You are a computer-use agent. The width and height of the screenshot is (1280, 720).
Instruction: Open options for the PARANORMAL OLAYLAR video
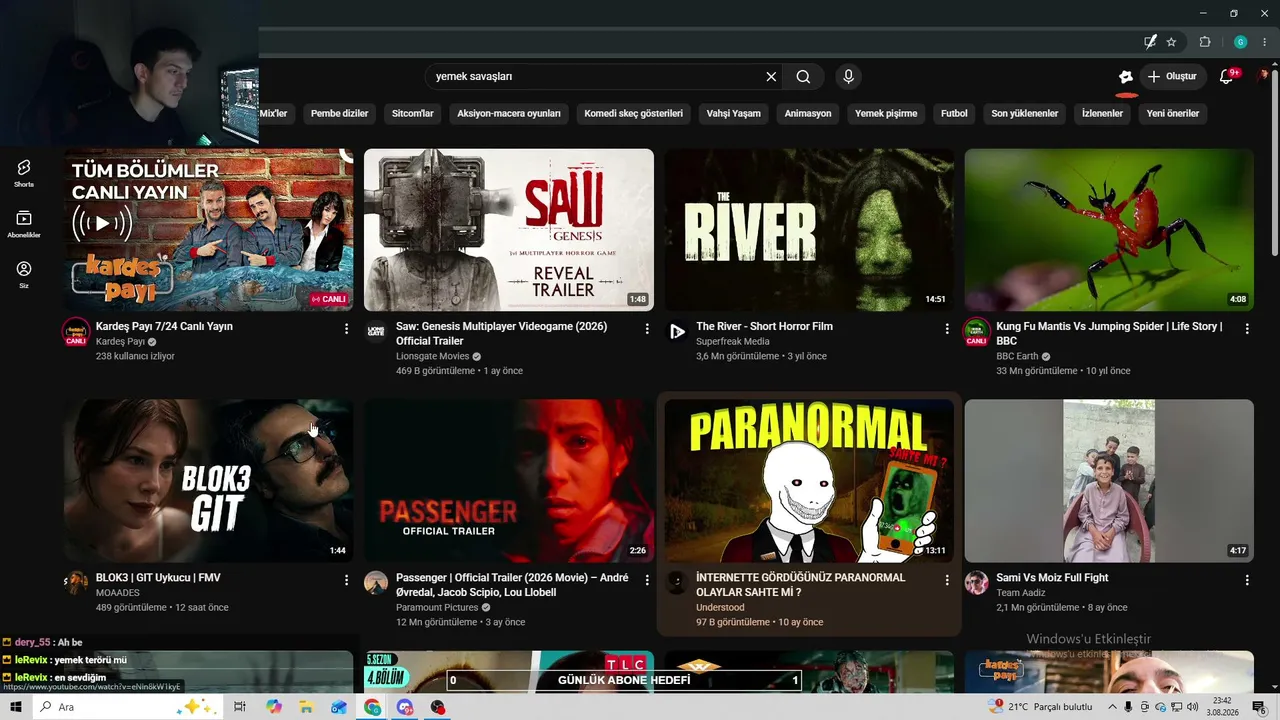click(947, 579)
